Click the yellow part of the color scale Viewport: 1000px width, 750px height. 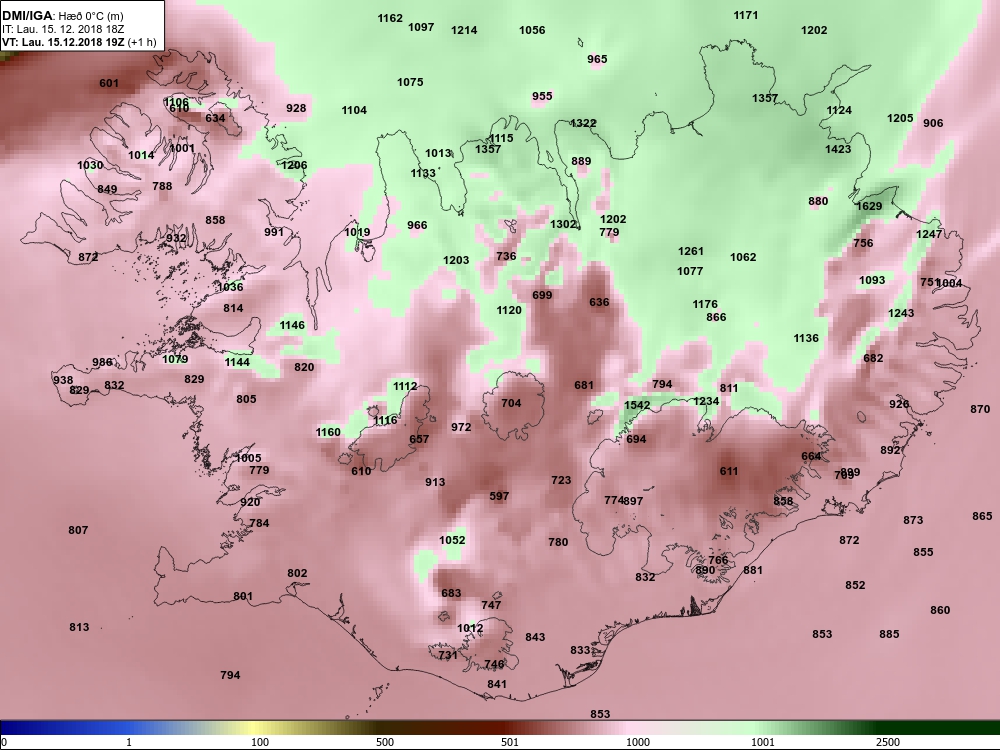pyautogui.click(x=255, y=728)
